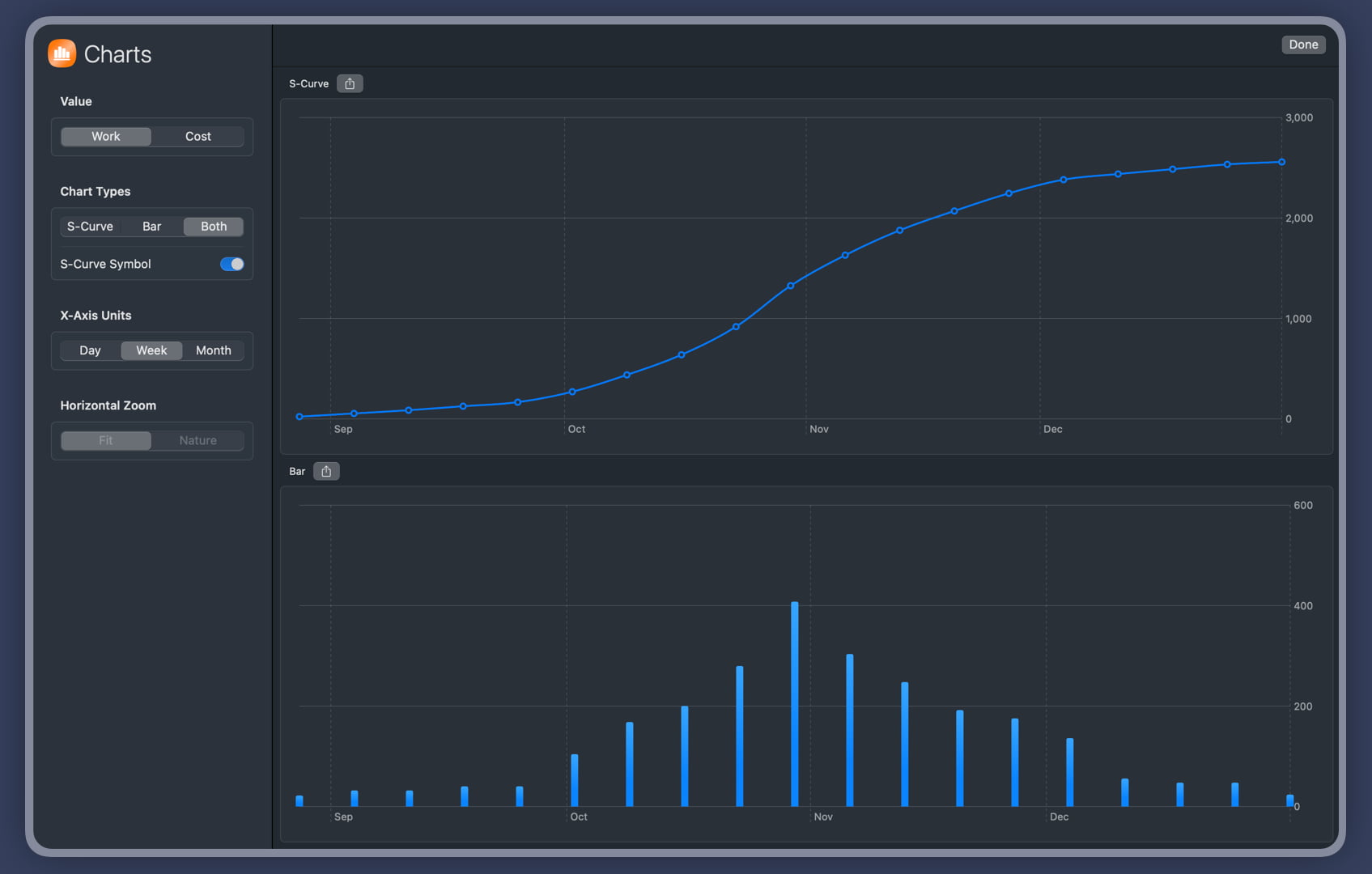1372x874 pixels.
Task: Set X-Axis units to Day
Action: (90, 350)
